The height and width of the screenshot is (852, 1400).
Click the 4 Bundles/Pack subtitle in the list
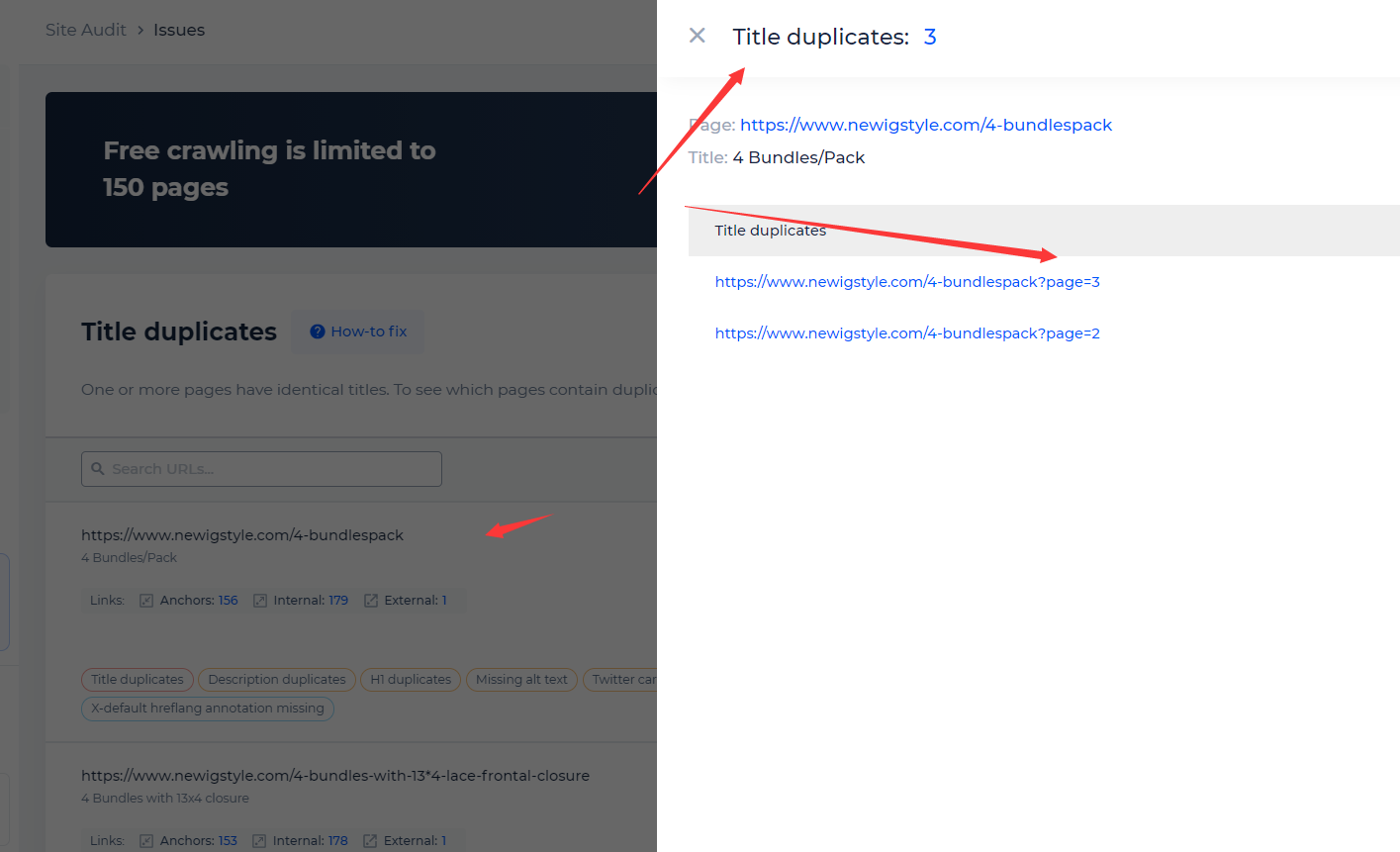click(129, 558)
